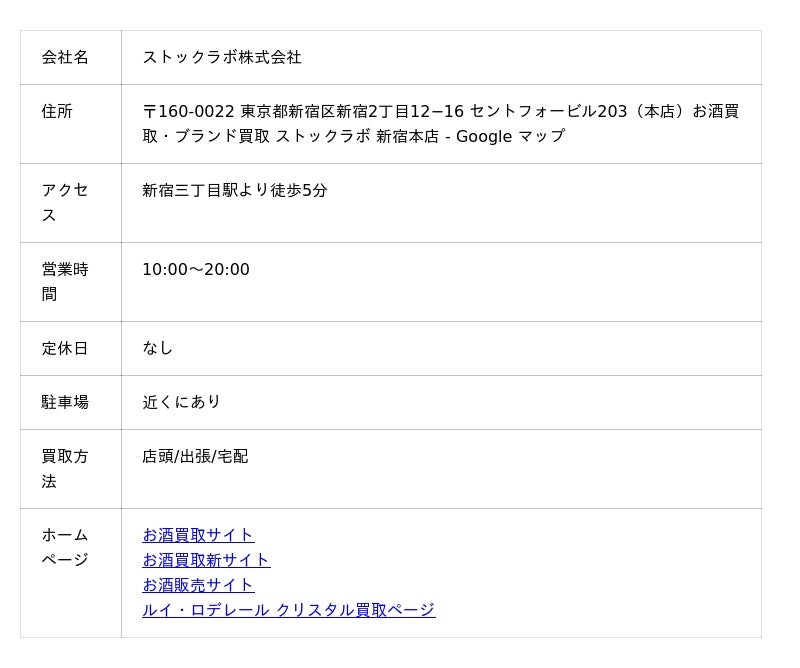Click the 近くにあり parking value

[182, 402]
